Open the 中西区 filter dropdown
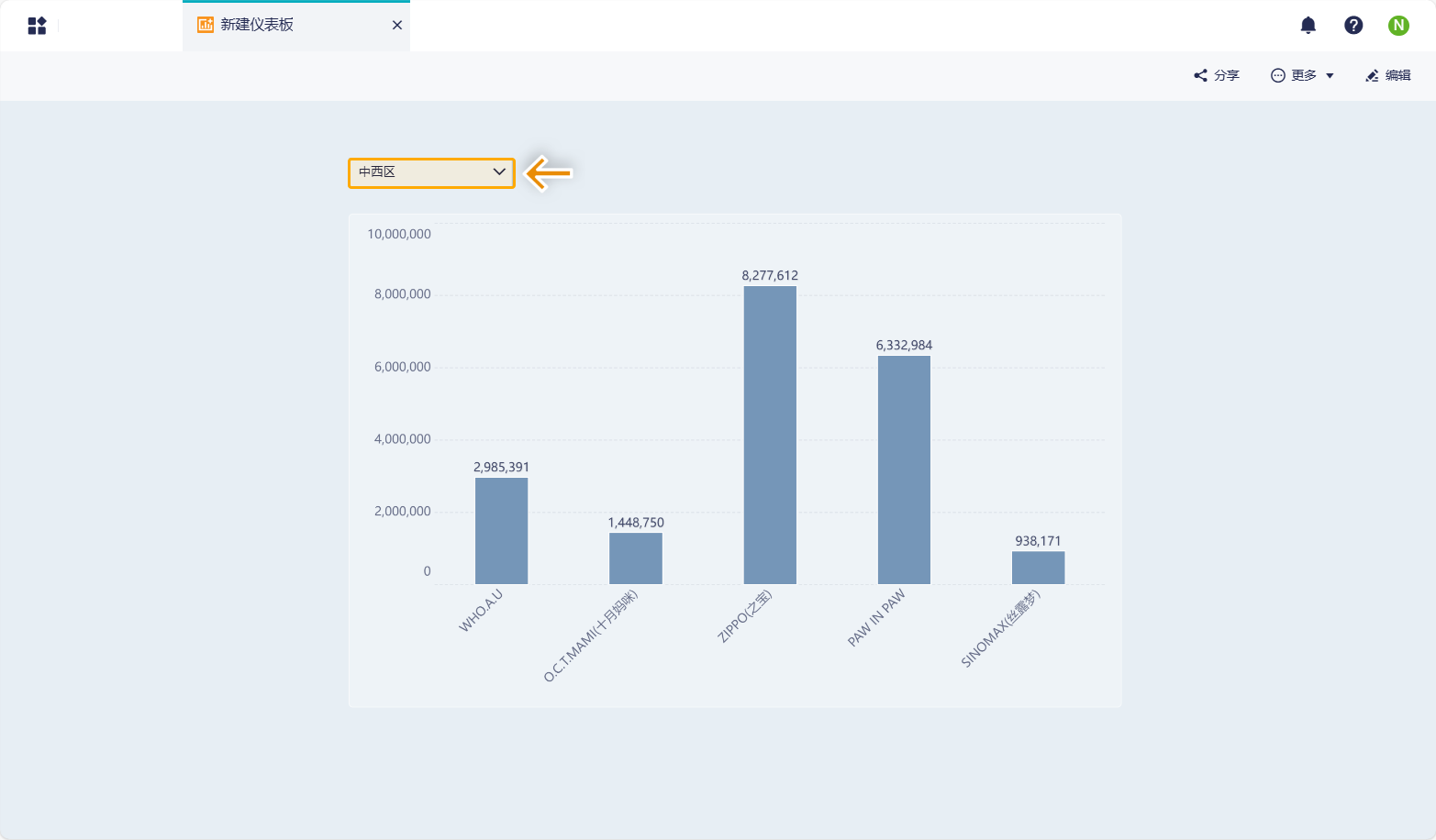The height and width of the screenshot is (840, 1436). click(431, 172)
